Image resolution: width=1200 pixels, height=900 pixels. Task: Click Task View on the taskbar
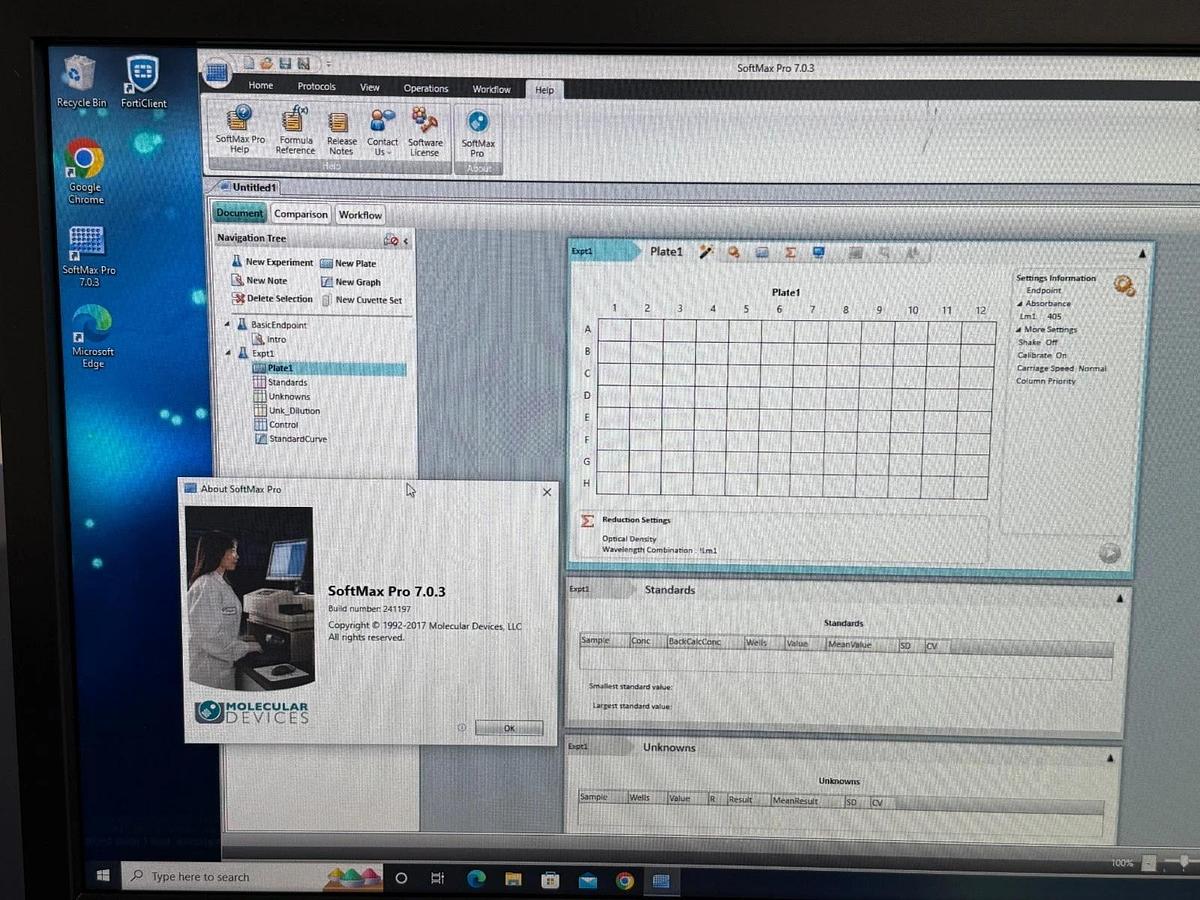click(x=437, y=879)
